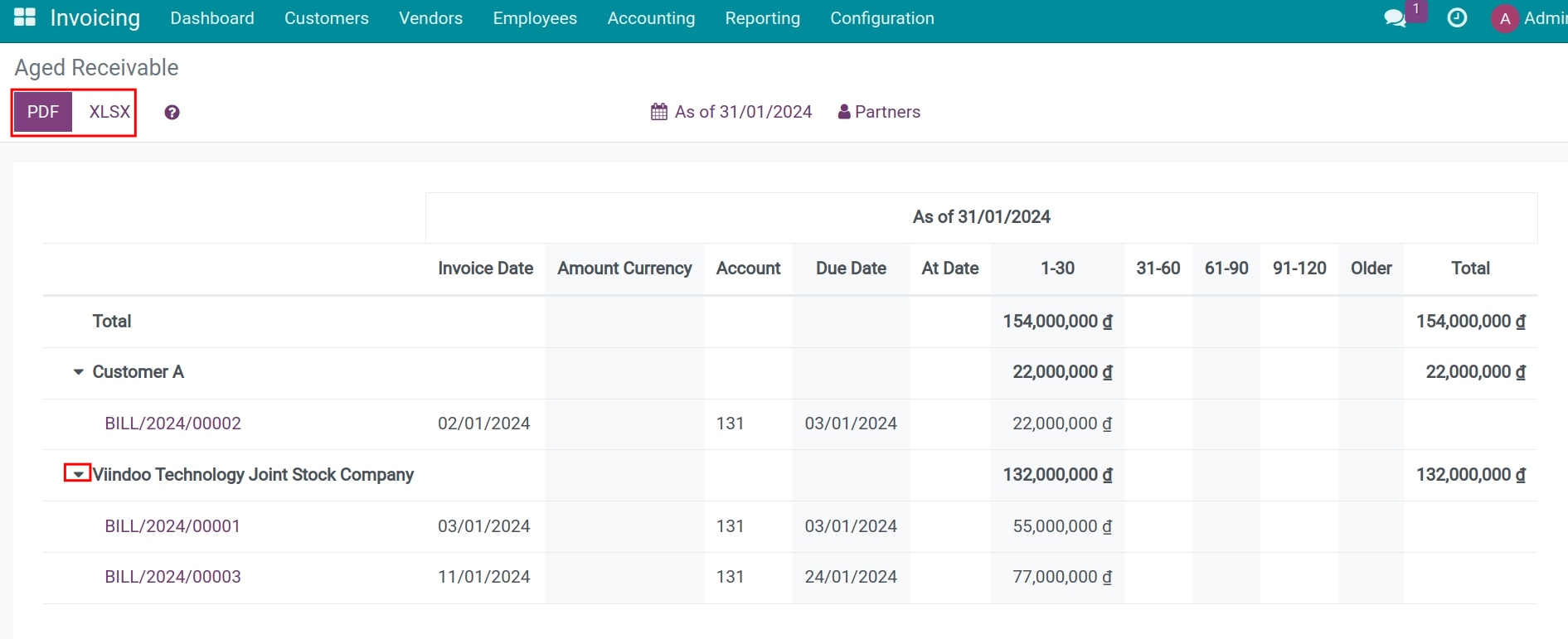
Task: Open invoice BILL/2024/00003
Action: pos(172,577)
